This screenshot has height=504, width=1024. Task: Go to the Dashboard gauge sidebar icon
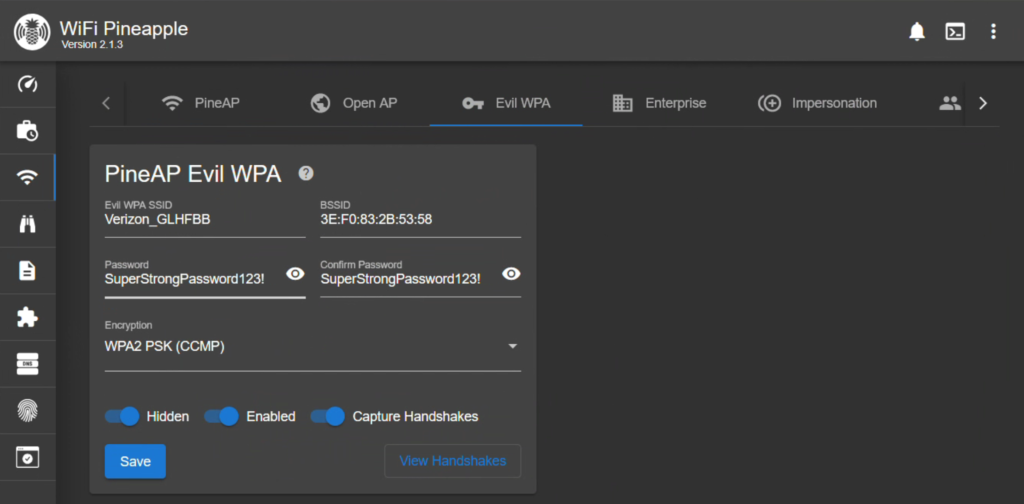27,84
